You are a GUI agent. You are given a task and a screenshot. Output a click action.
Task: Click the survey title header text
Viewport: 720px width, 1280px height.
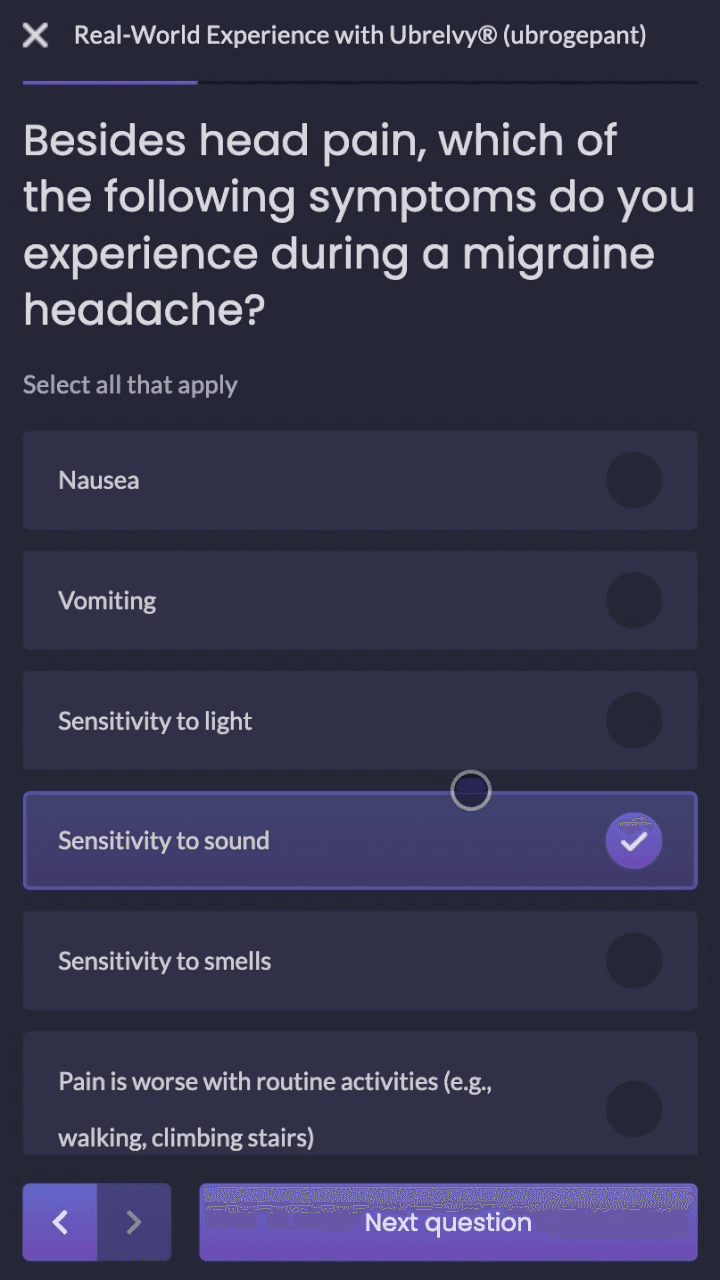(x=360, y=35)
